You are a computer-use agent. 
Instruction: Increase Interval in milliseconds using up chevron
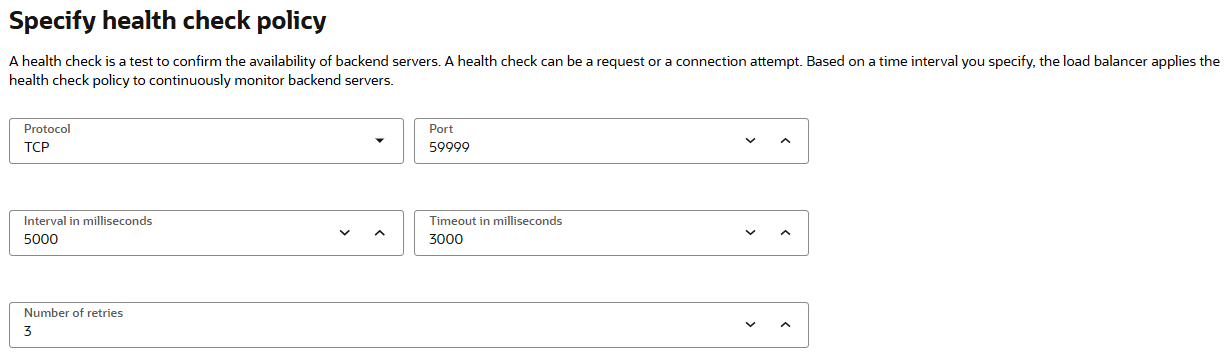point(379,233)
